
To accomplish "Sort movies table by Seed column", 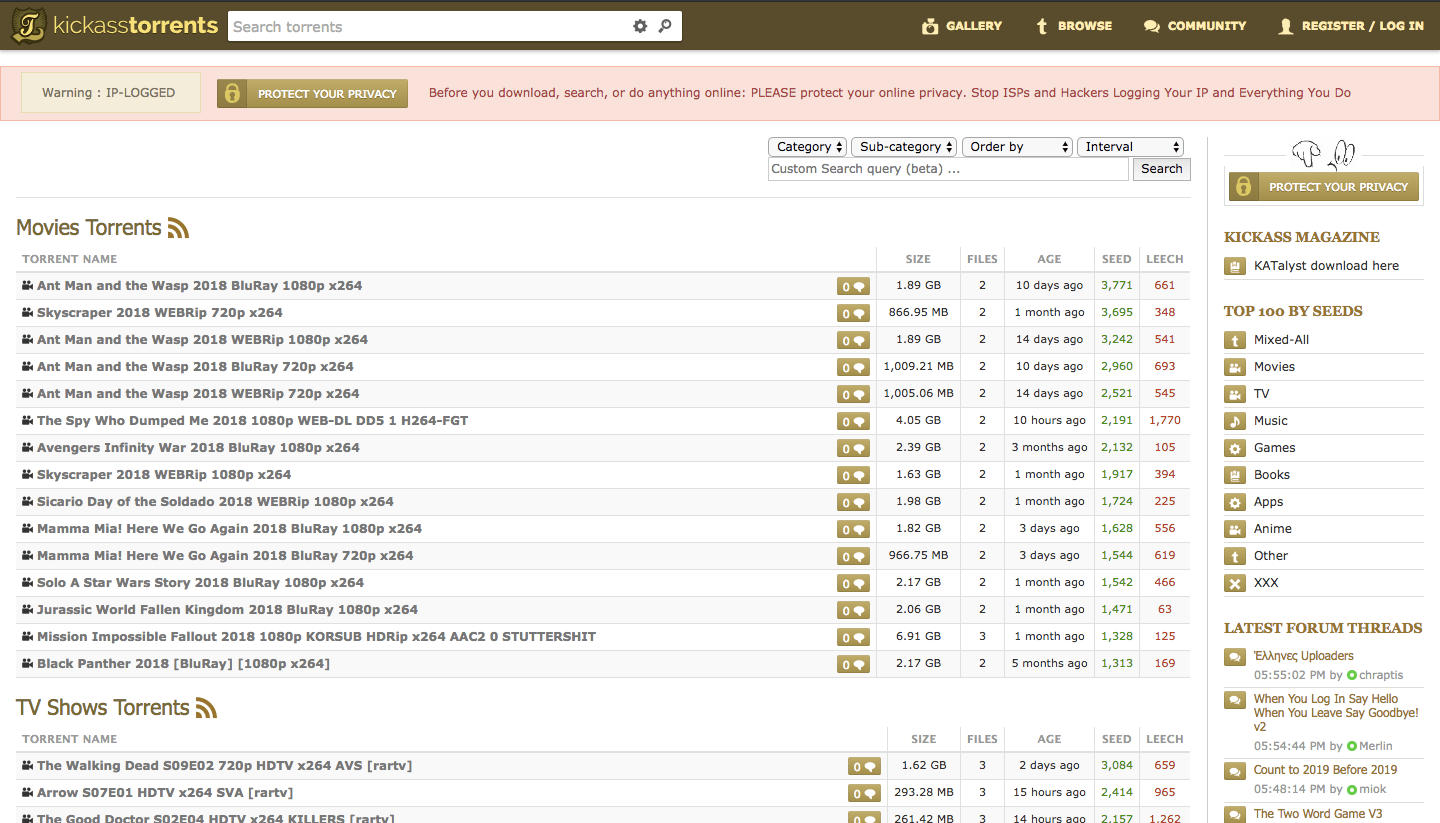I will 1116,259.
